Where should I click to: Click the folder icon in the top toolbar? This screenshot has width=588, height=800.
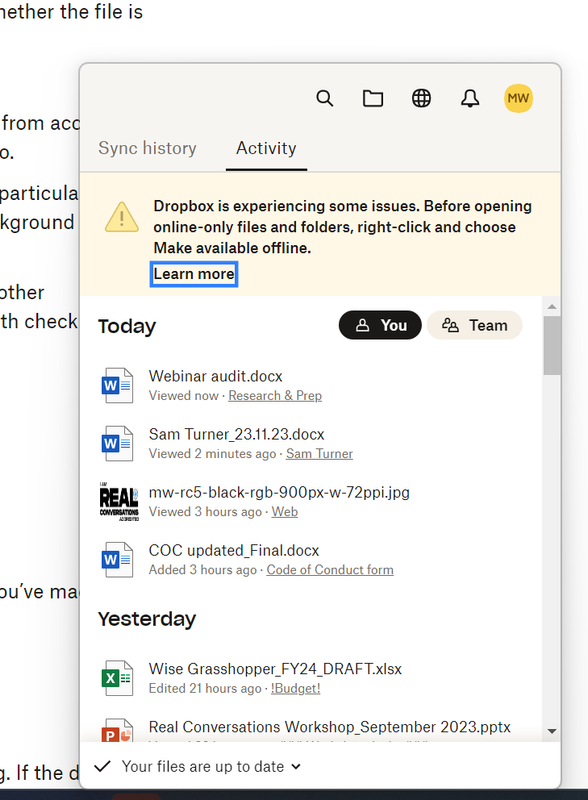[x=373, y=98]
